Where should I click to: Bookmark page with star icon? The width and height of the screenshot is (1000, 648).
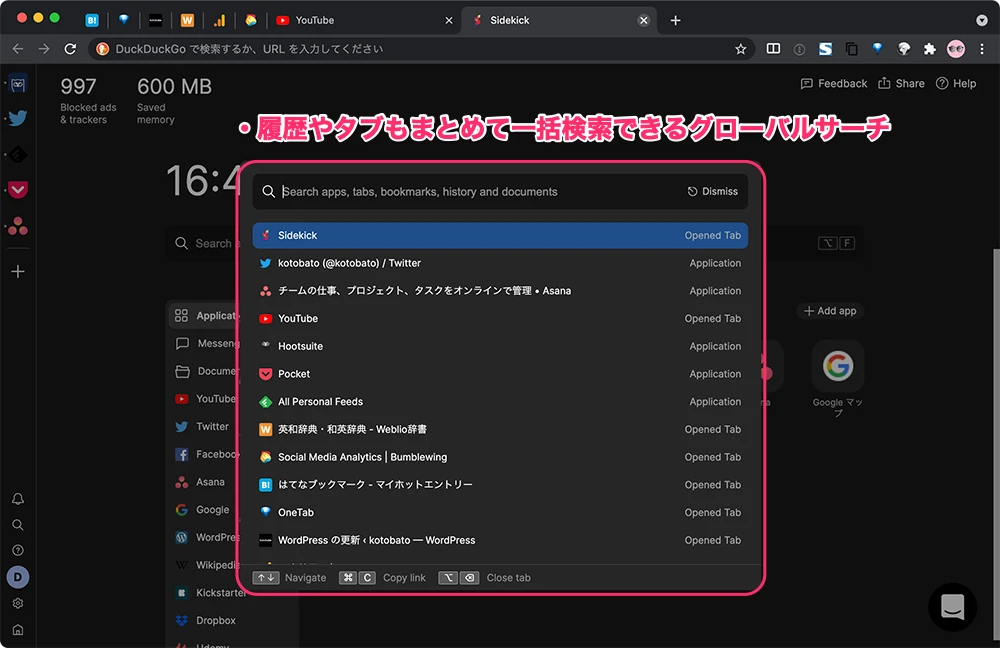[x=740, y=49]
